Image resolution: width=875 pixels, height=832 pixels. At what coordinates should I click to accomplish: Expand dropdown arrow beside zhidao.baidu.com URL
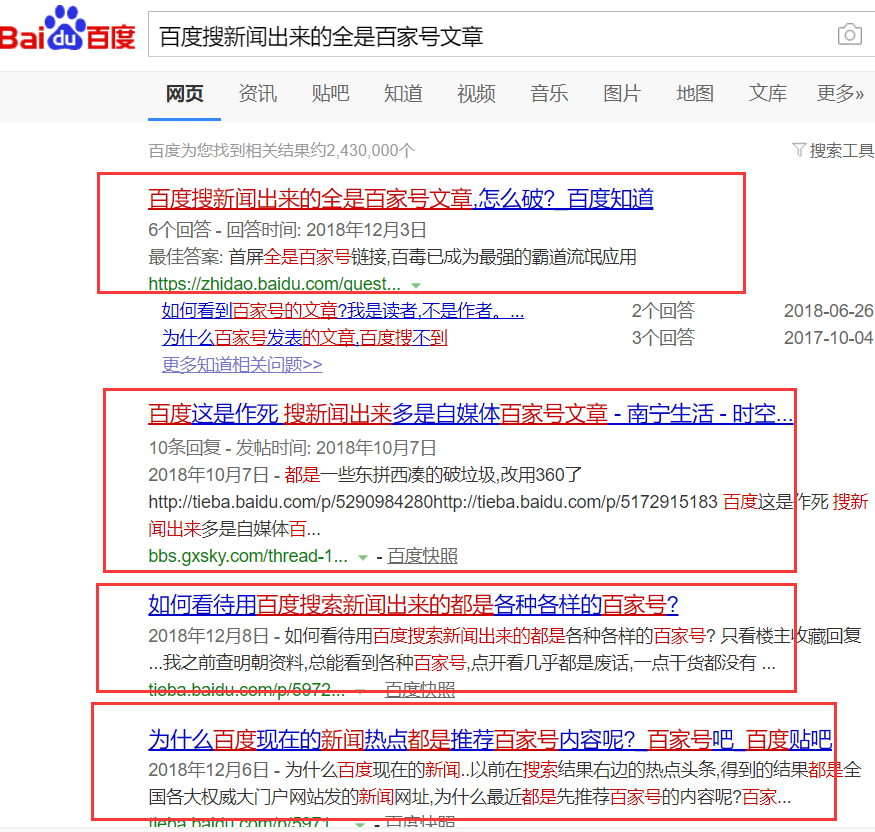pos(416,285)
